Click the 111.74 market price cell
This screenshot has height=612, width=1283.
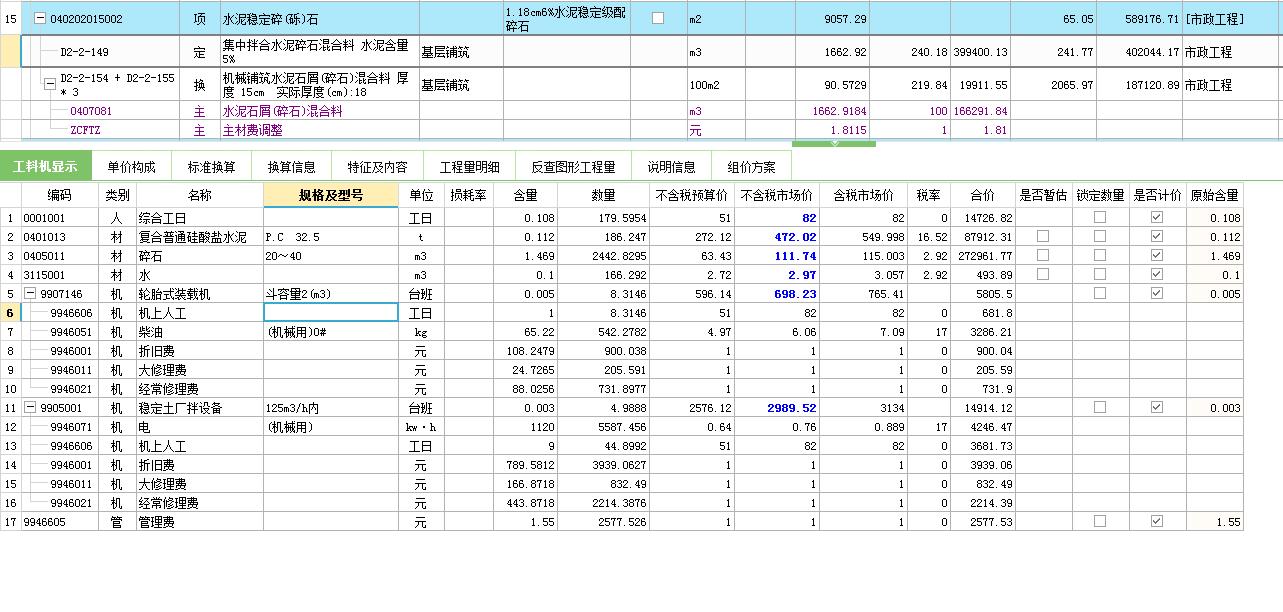tap(776, 256)
